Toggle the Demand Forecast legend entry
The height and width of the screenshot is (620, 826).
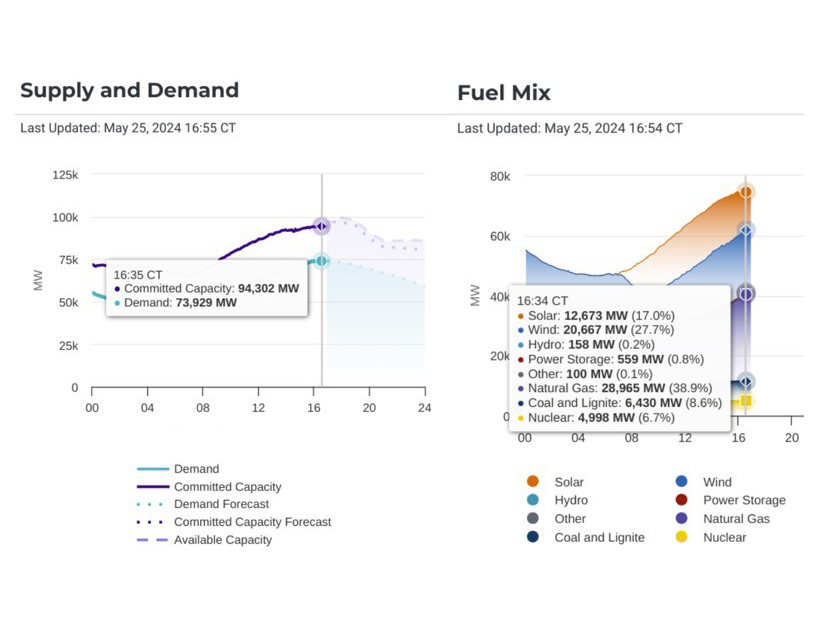tap(222, 504)
